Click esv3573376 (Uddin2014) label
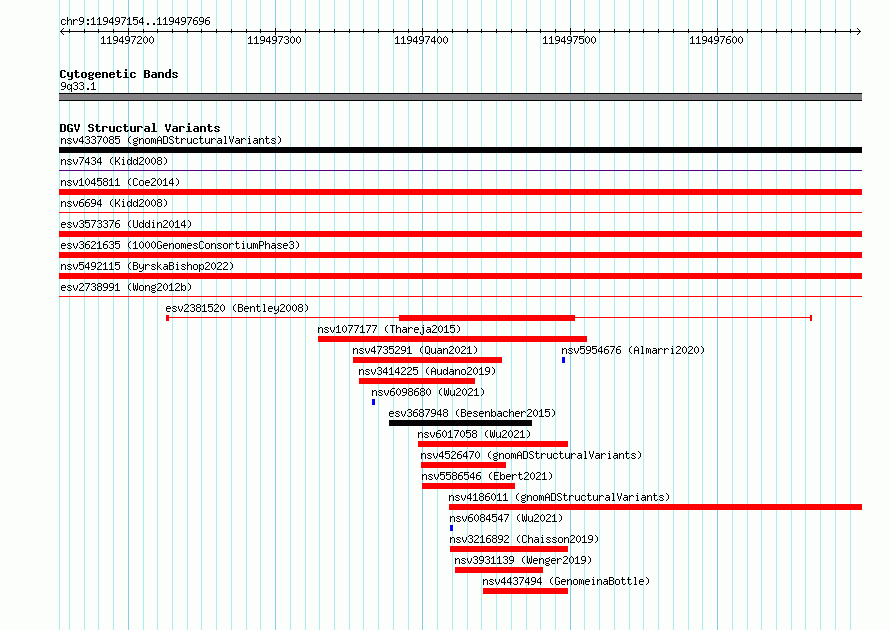Viewport: 890px width, 630px height. (126, 224)
